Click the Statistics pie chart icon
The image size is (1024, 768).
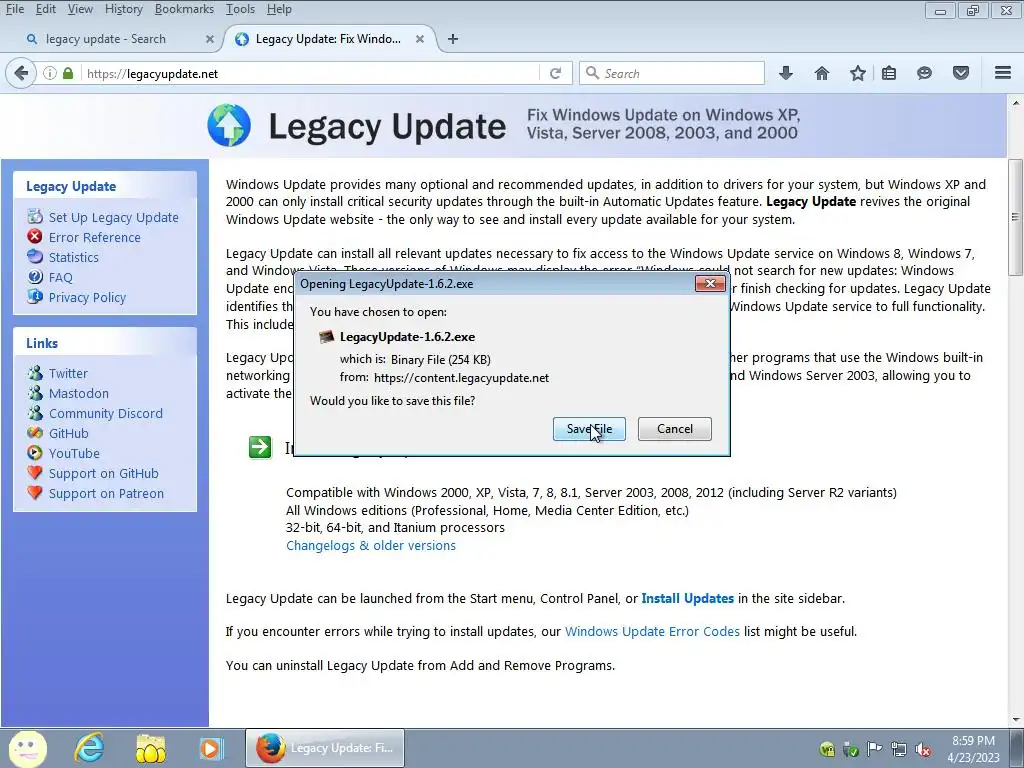pyautogui.click(x=35, y=257)
